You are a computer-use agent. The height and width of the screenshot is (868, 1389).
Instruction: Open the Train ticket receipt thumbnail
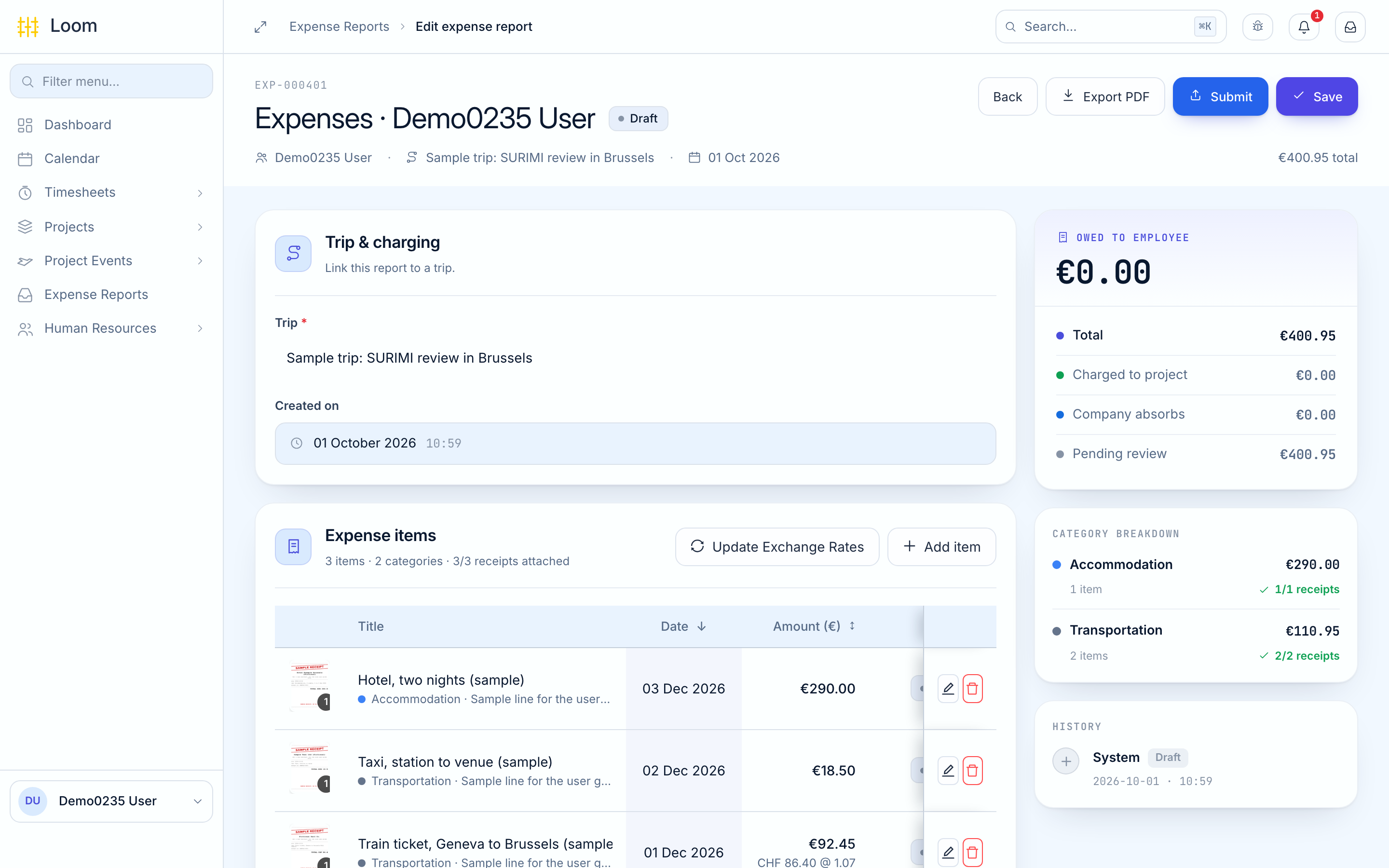click(x=310, y=848)
